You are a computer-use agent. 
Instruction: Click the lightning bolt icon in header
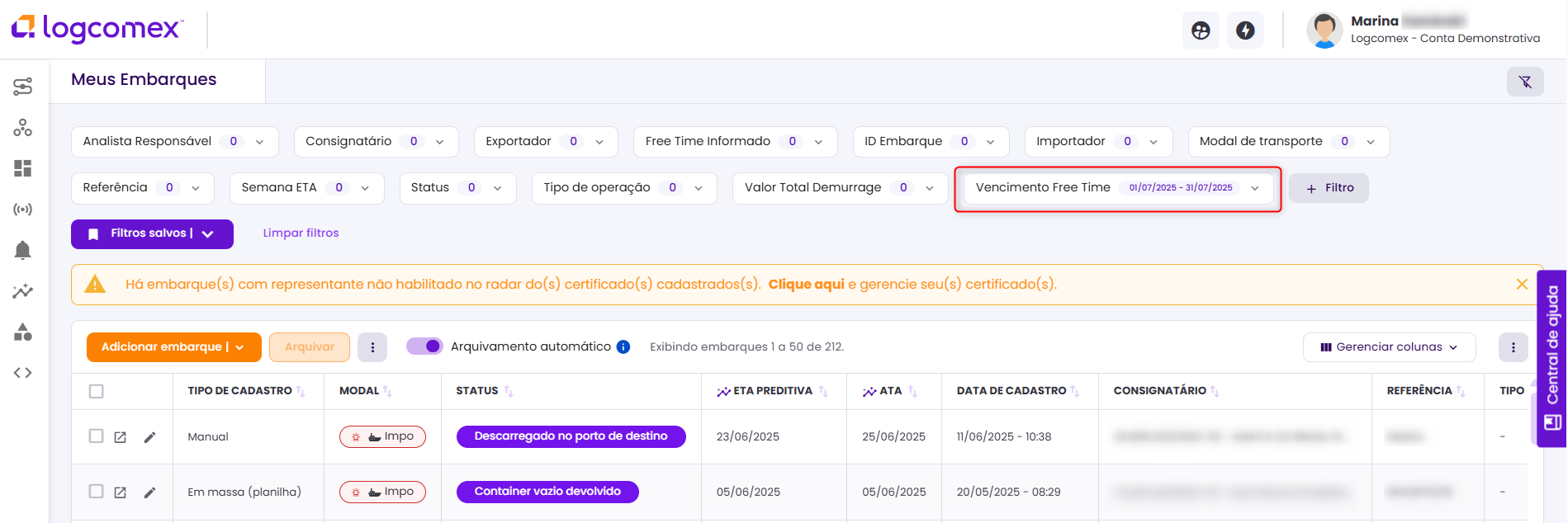click(1245, 31)
